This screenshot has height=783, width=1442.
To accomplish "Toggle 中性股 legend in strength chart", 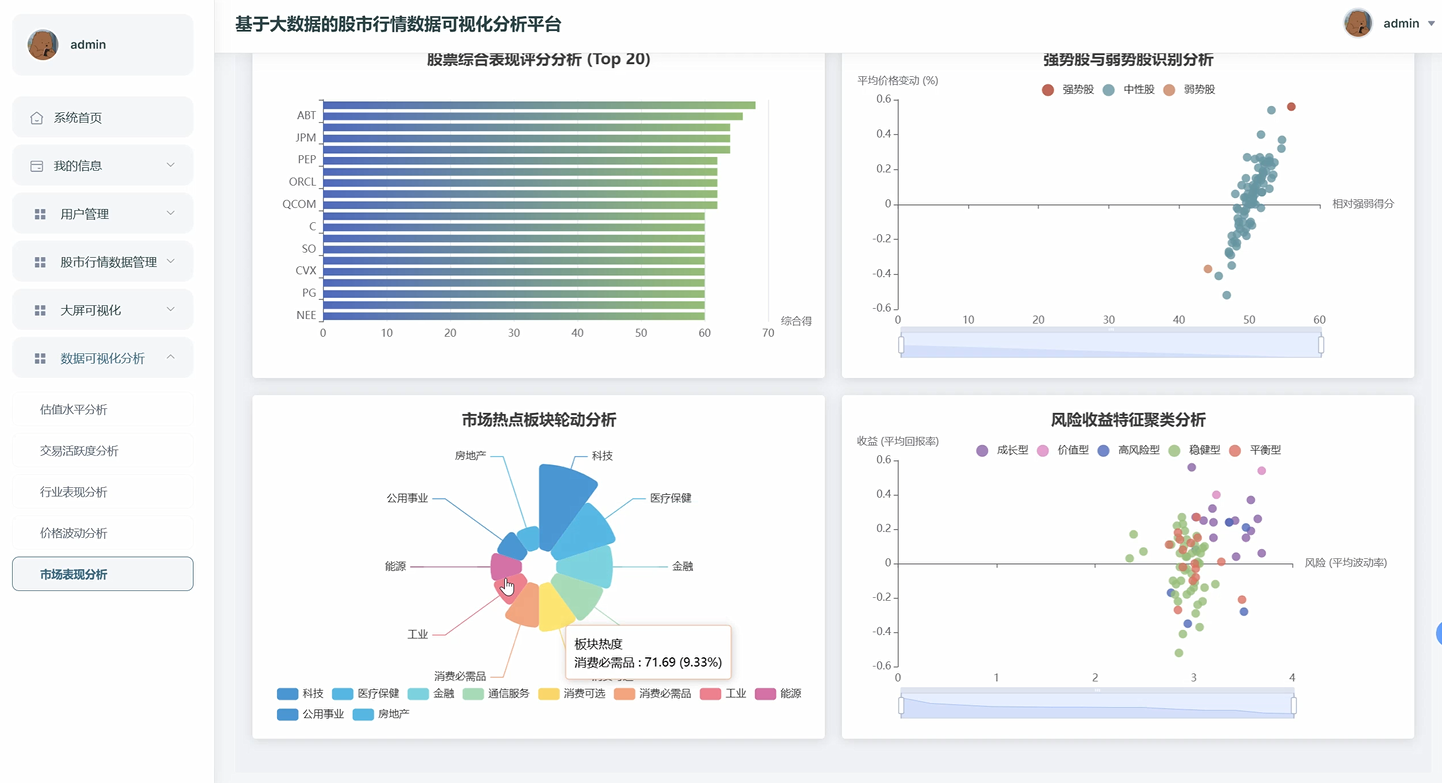I will pos(1128,90).
